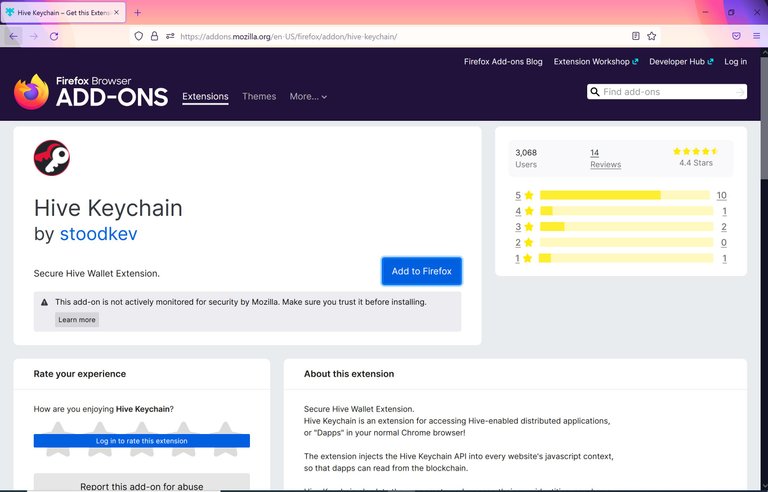Click the About this extension heading
This screenshot has width=768, height=492.
349,374
